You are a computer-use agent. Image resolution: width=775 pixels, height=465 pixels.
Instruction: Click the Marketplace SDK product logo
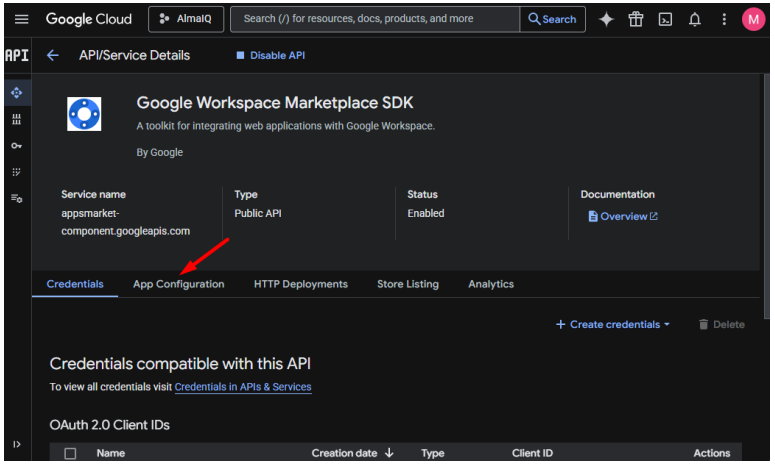point(84,114)
